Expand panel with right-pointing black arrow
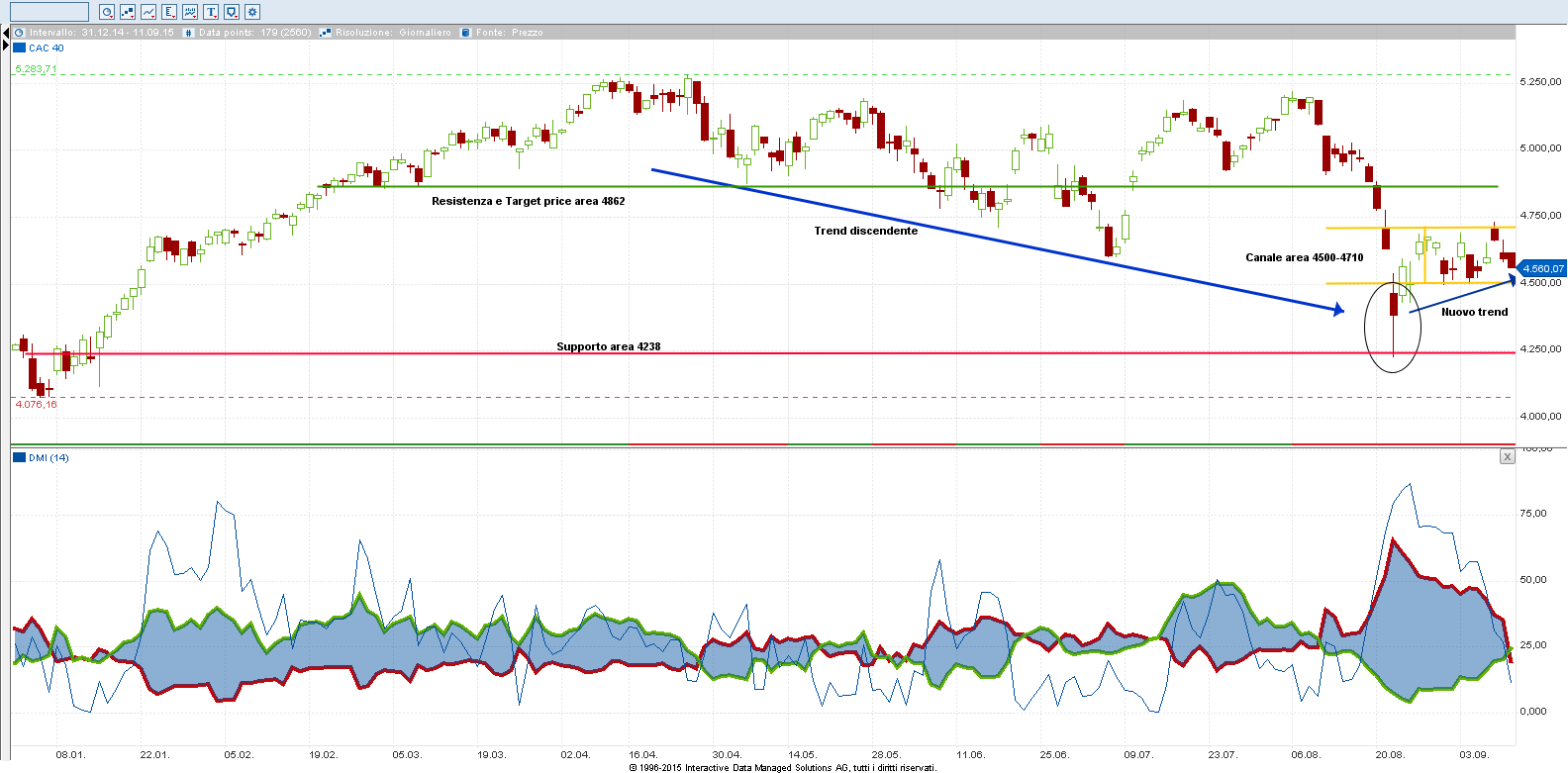The width and height of the screenshot is (1568, 773). 5,46
